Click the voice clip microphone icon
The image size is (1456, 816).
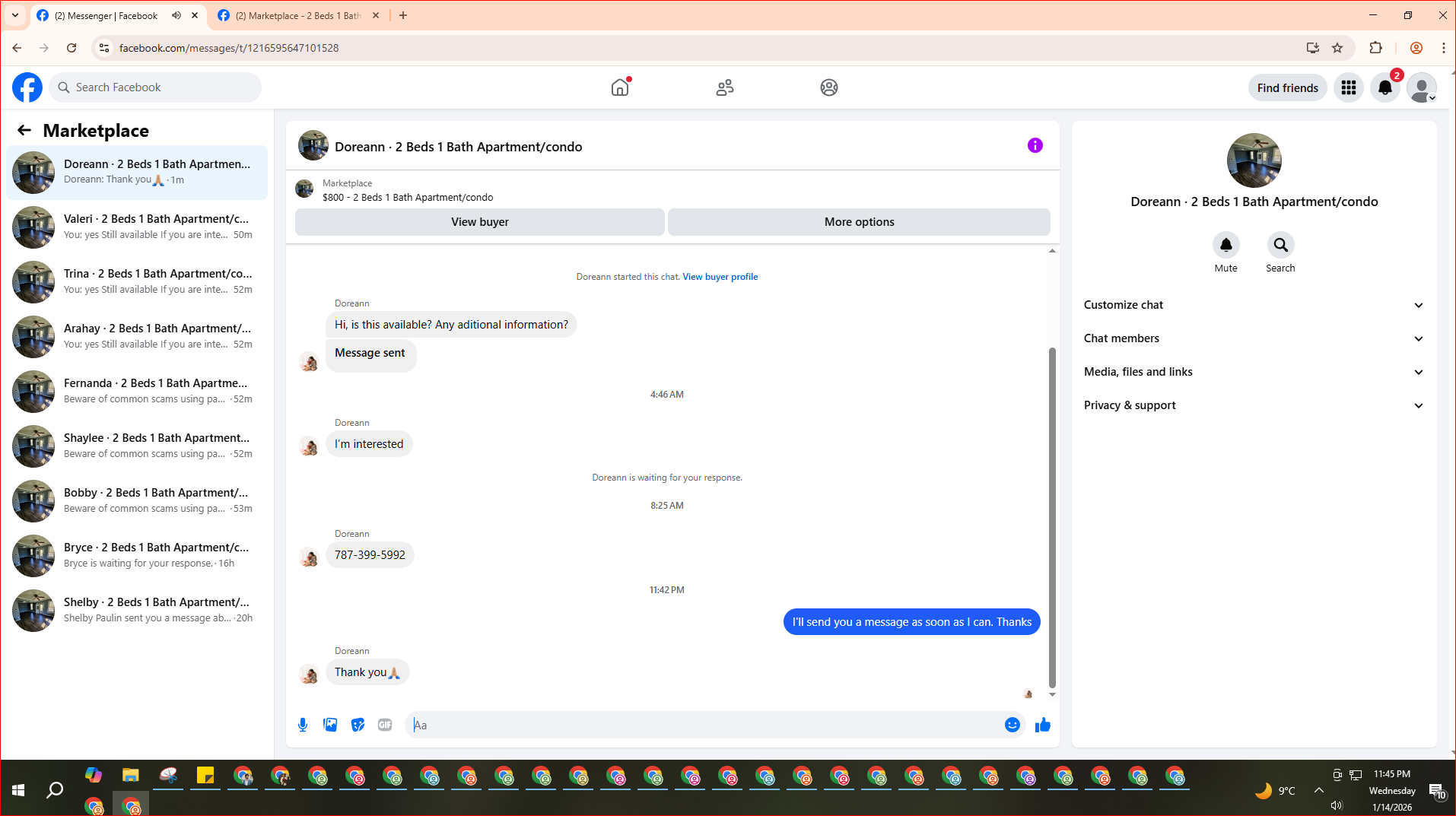[x=303, y=725]
